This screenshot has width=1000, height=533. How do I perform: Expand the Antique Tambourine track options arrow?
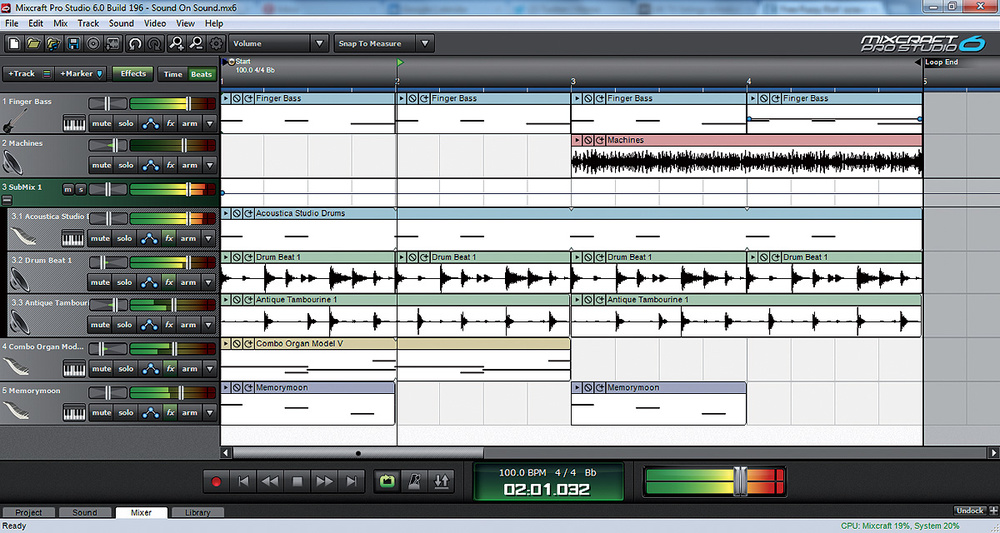[x=209, y=325]
